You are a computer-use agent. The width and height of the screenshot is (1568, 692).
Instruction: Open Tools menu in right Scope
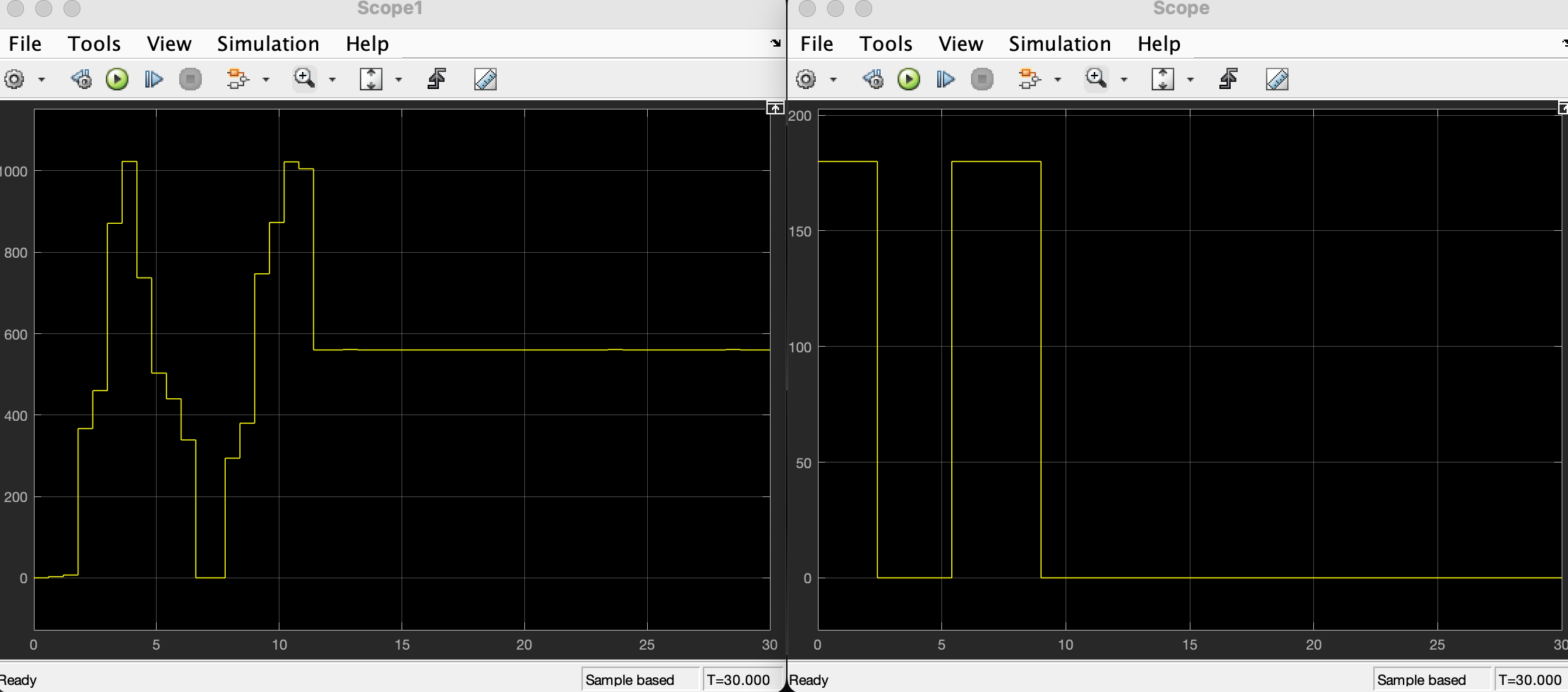(x=886, y=44)
